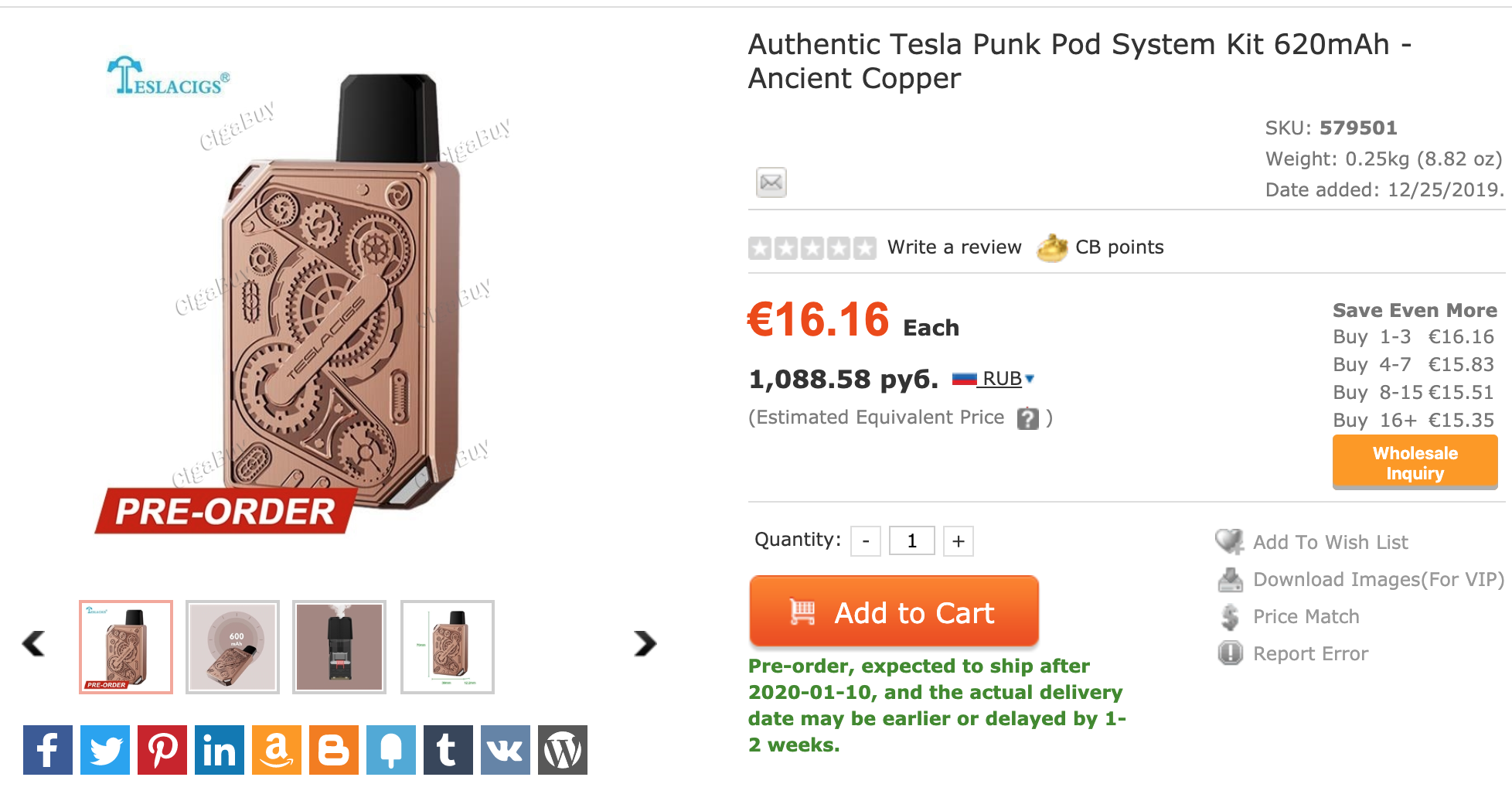
Task: Share product on VK
Action: coord(506,750)
